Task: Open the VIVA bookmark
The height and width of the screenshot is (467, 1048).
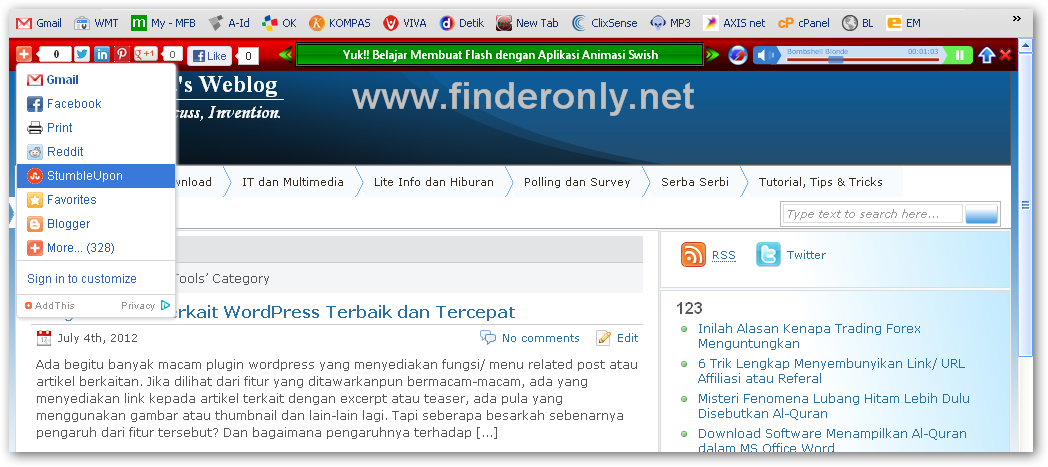Action: (x=405, y=23)
